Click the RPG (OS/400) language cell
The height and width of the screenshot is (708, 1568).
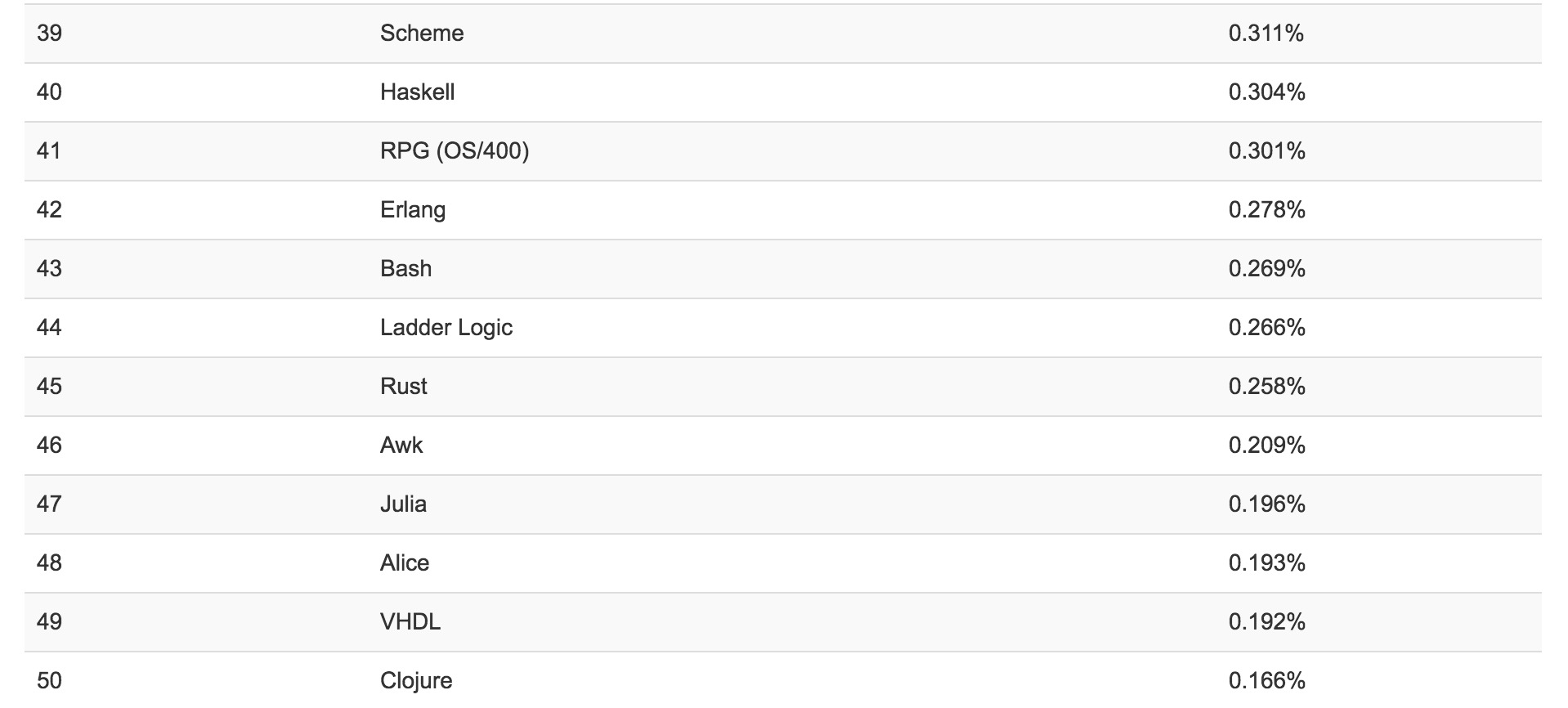(454, 151)
